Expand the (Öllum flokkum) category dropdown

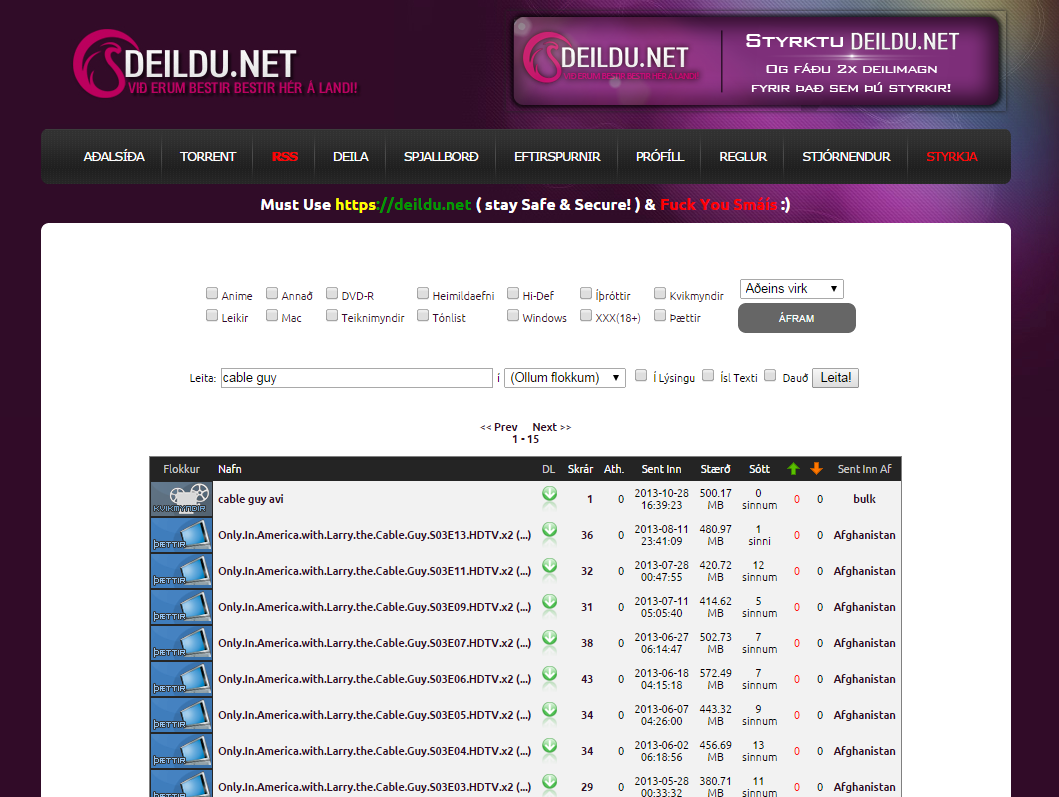click(565, 378)
